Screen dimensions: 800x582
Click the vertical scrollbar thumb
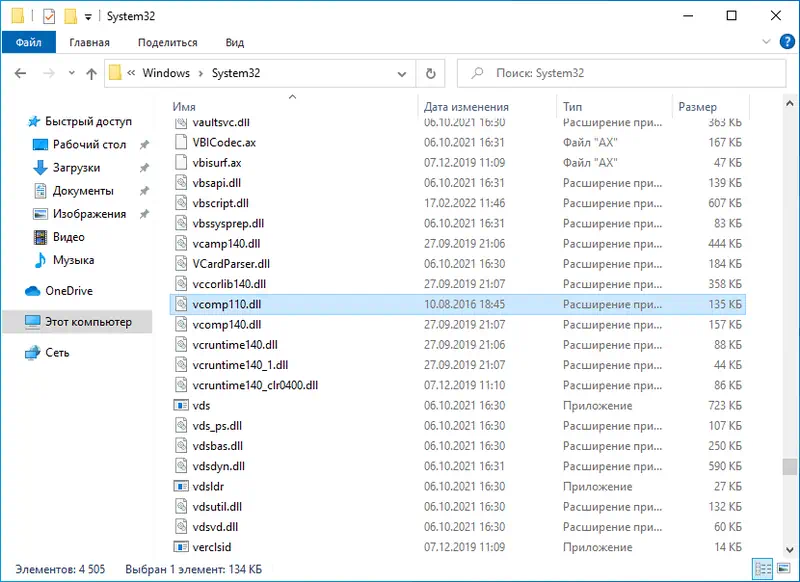[x=790, y=467]
